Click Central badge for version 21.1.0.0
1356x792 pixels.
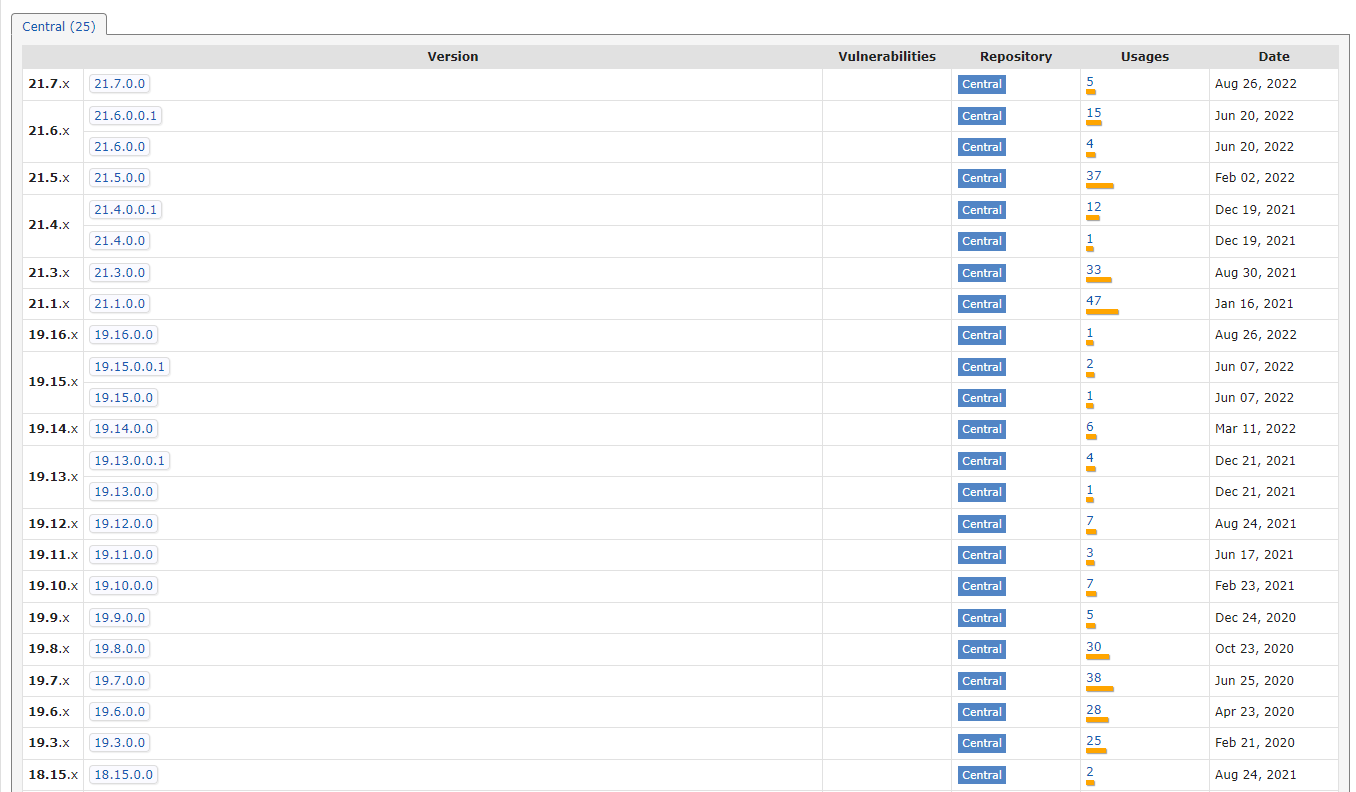click(x=982, y=304)
